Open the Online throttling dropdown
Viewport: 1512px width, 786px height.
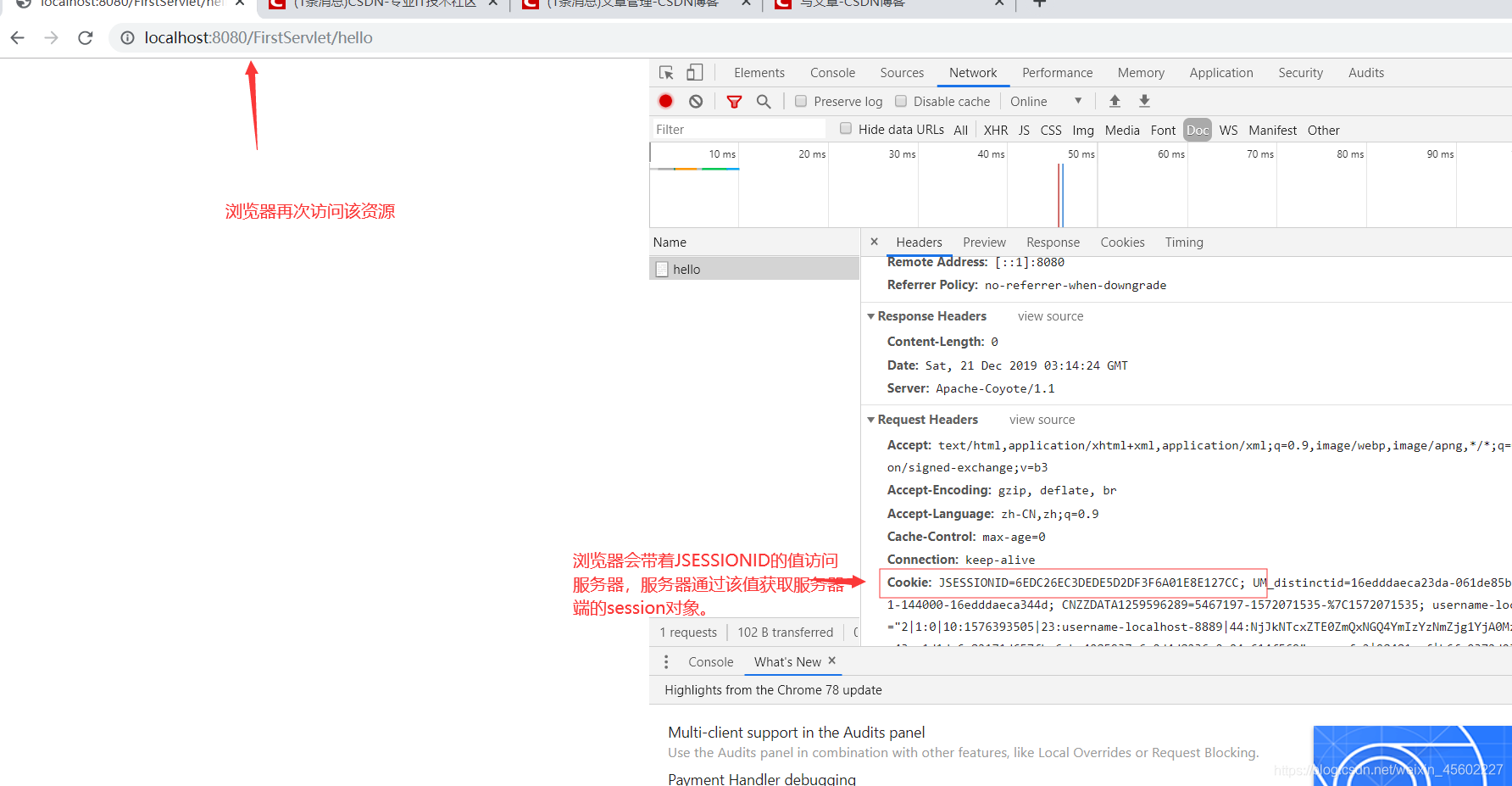coord(1046,101)
